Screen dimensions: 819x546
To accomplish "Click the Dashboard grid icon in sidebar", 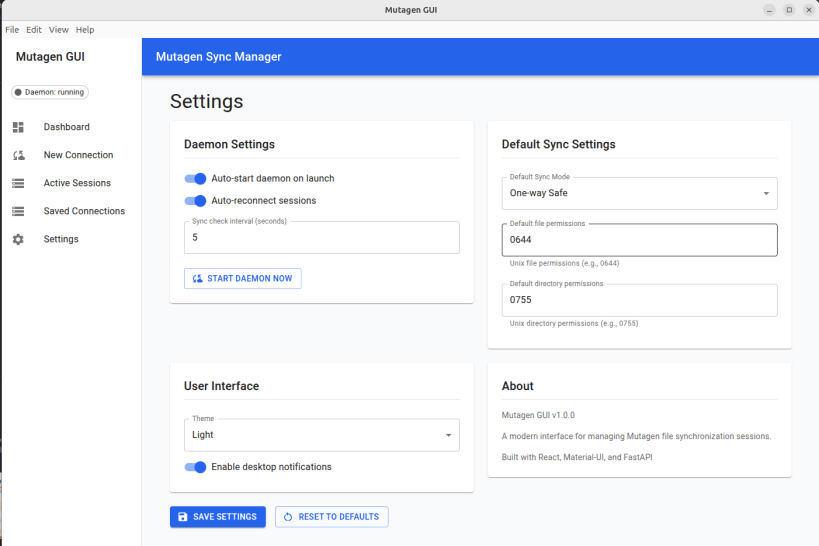I will pyautogui.click(x=18, y=127).
